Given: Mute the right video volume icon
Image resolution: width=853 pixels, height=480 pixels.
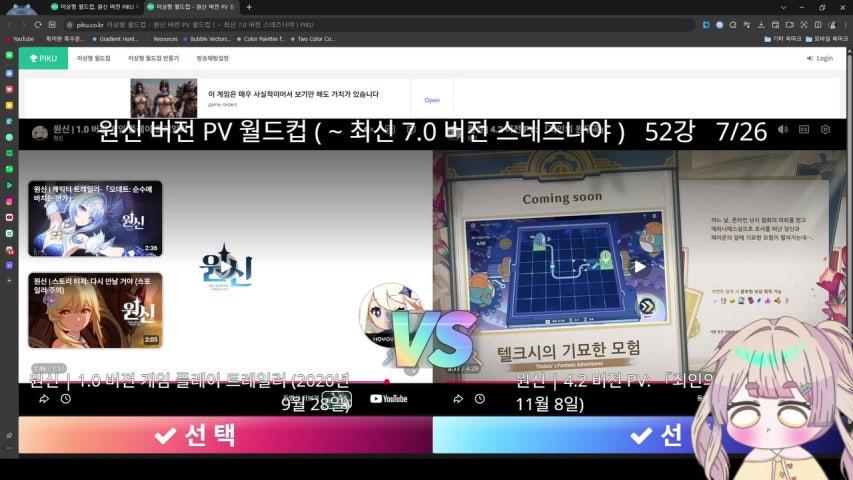Looking at the screenshot, I should pos(783,130).
